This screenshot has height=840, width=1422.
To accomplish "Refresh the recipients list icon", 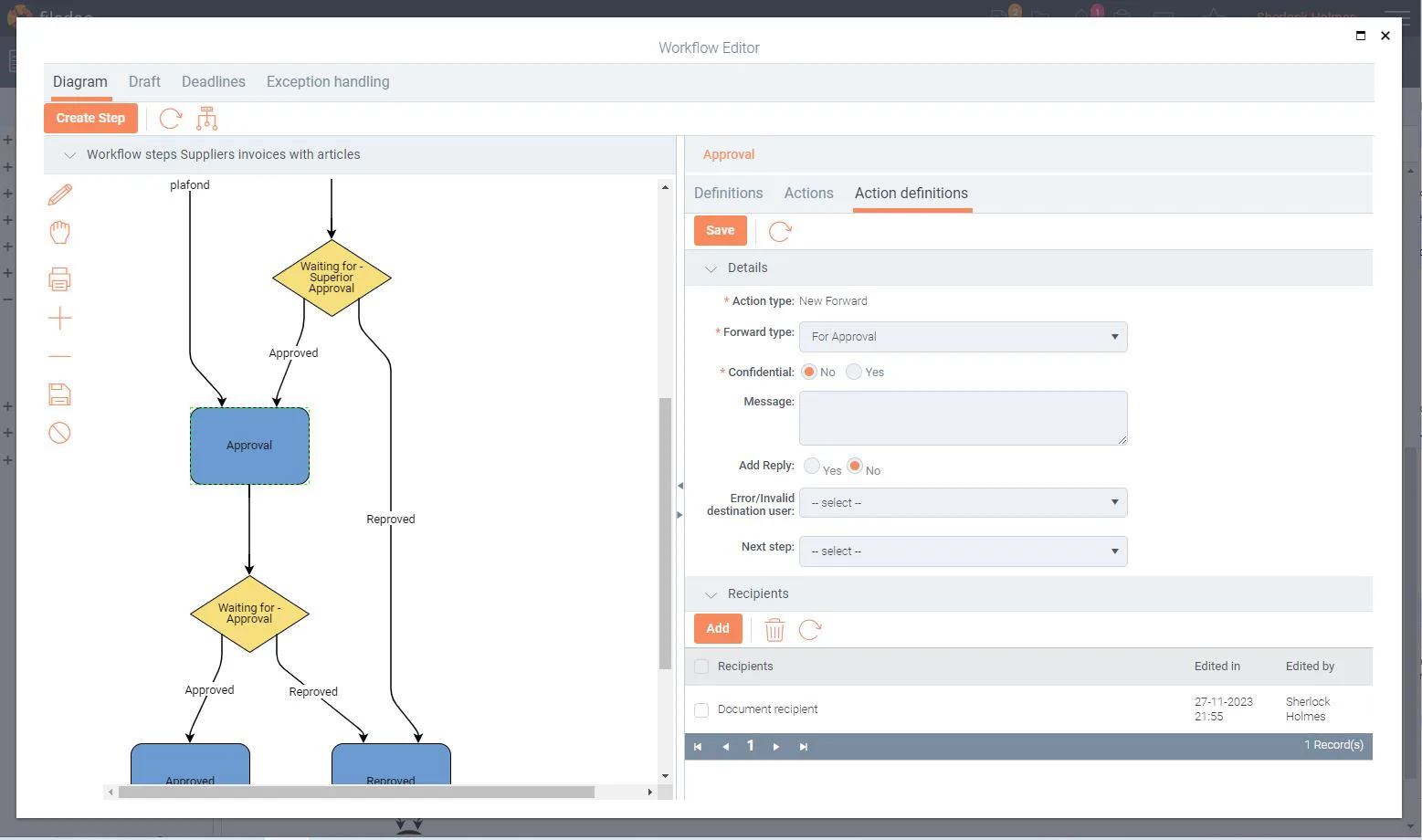I will (x=810, y=629).
